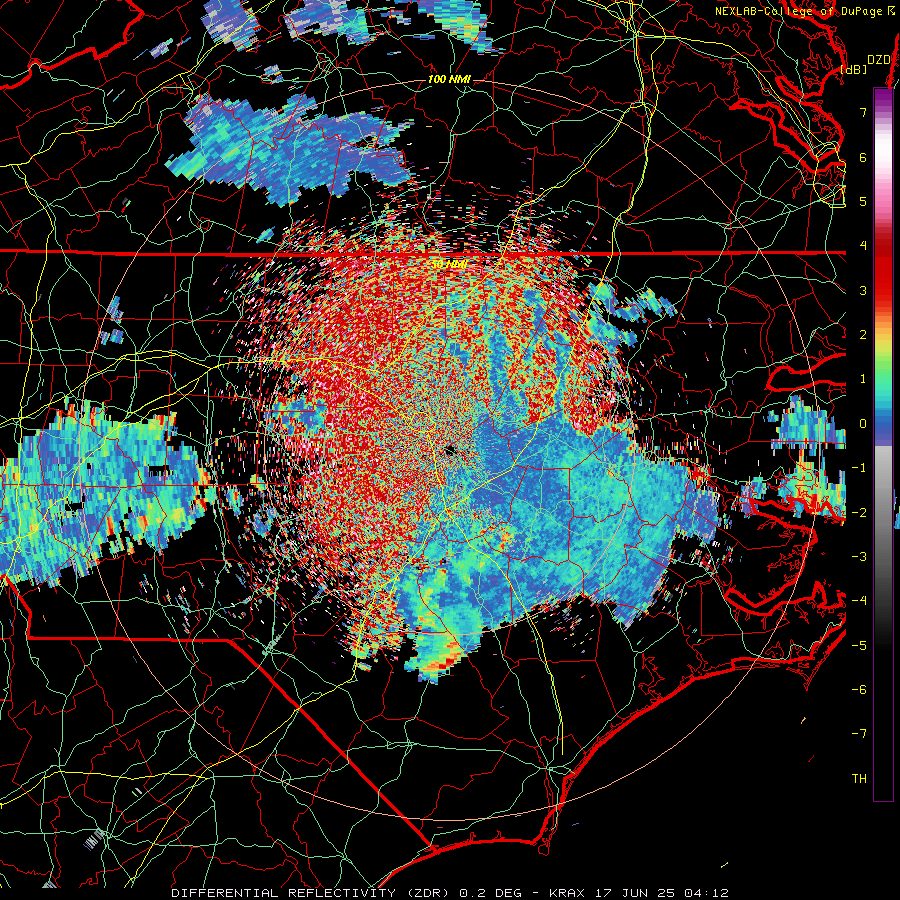Click the 7 value on color scale
Image resolution: width=900 pixels, height=900 pixels.
point(863,112)
